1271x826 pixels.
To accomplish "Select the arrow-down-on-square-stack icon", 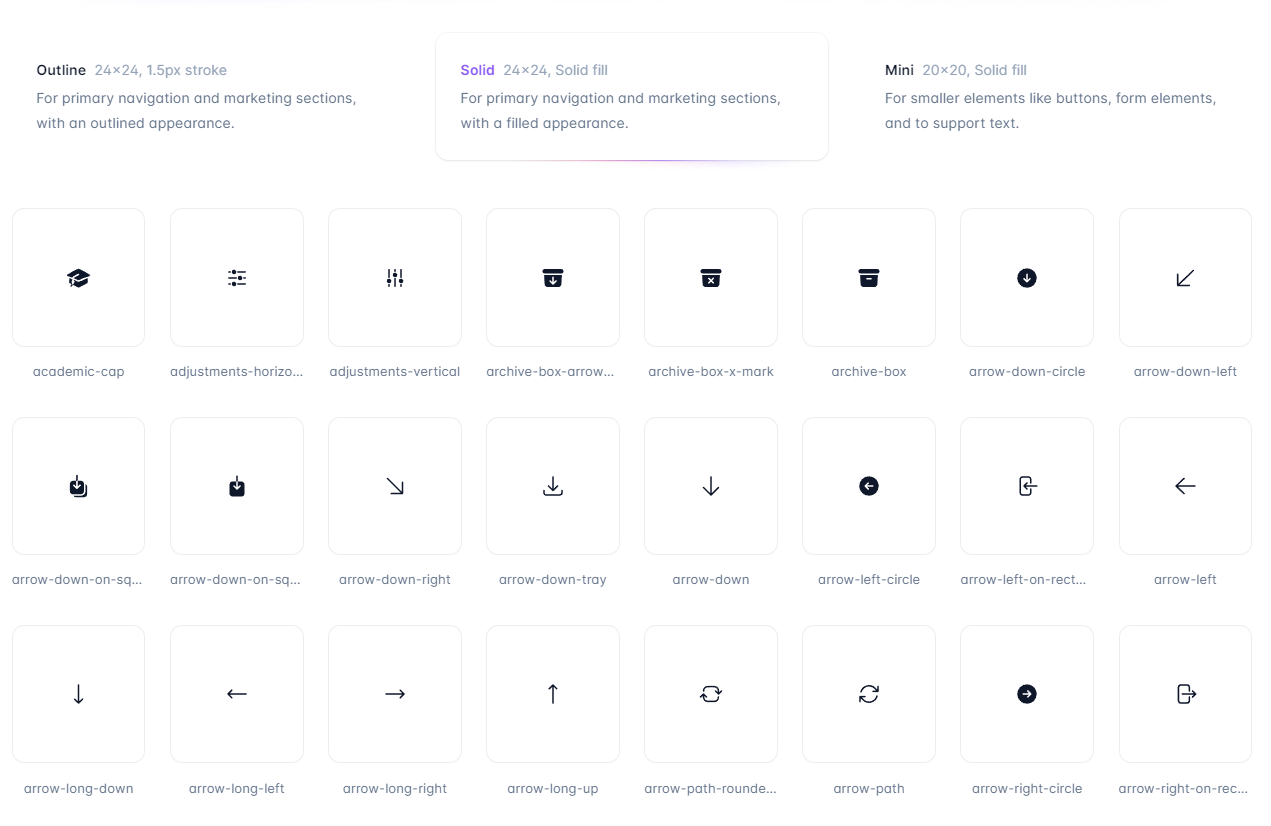I will coord(78,486).
